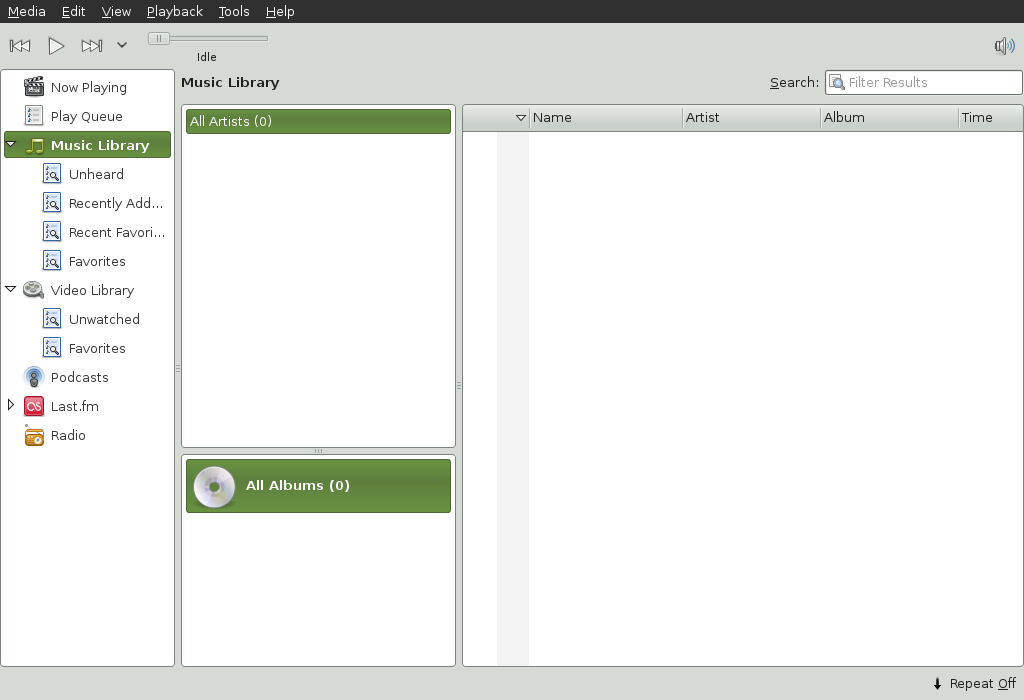Open the Radio source

[x=69, y=435]
